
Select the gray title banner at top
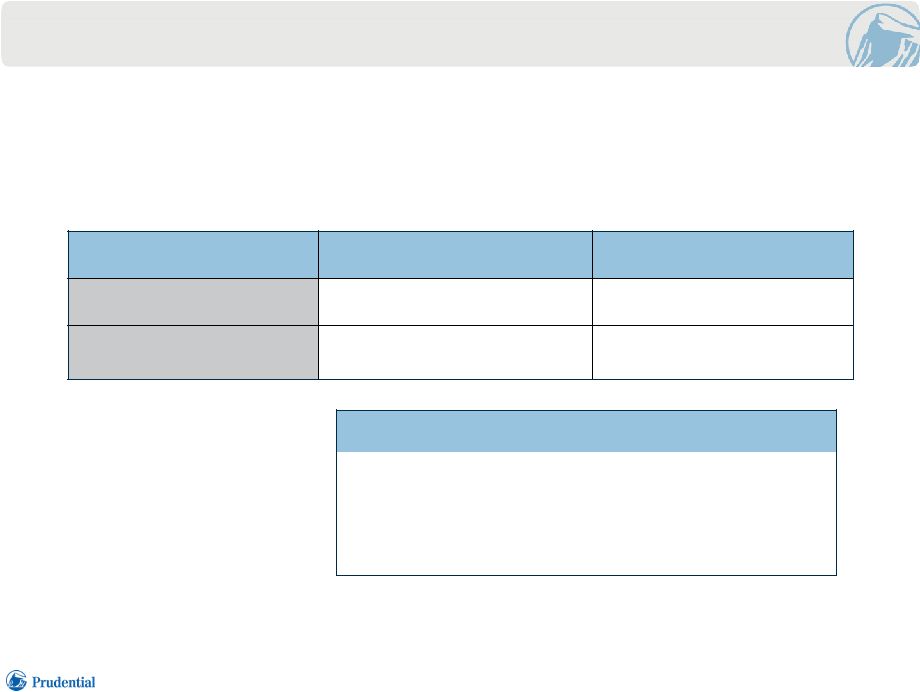click(x=422, y=33)
